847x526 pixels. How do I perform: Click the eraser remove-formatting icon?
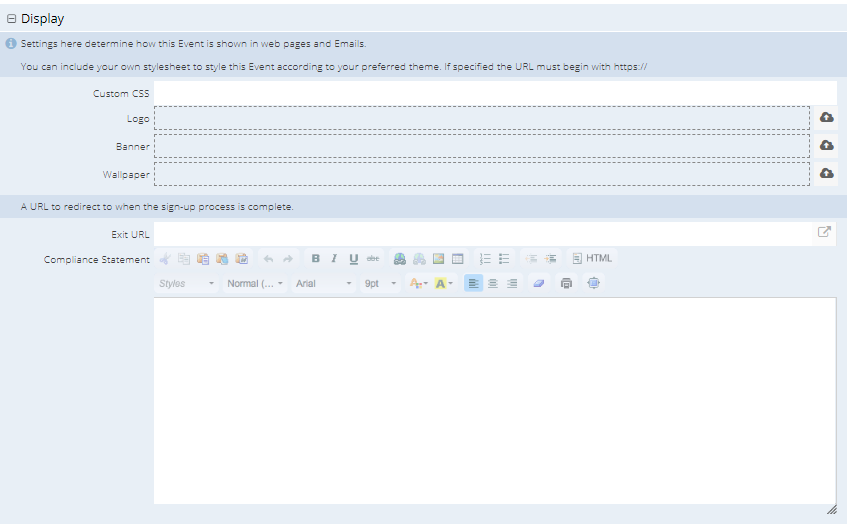tap(539, 284)
